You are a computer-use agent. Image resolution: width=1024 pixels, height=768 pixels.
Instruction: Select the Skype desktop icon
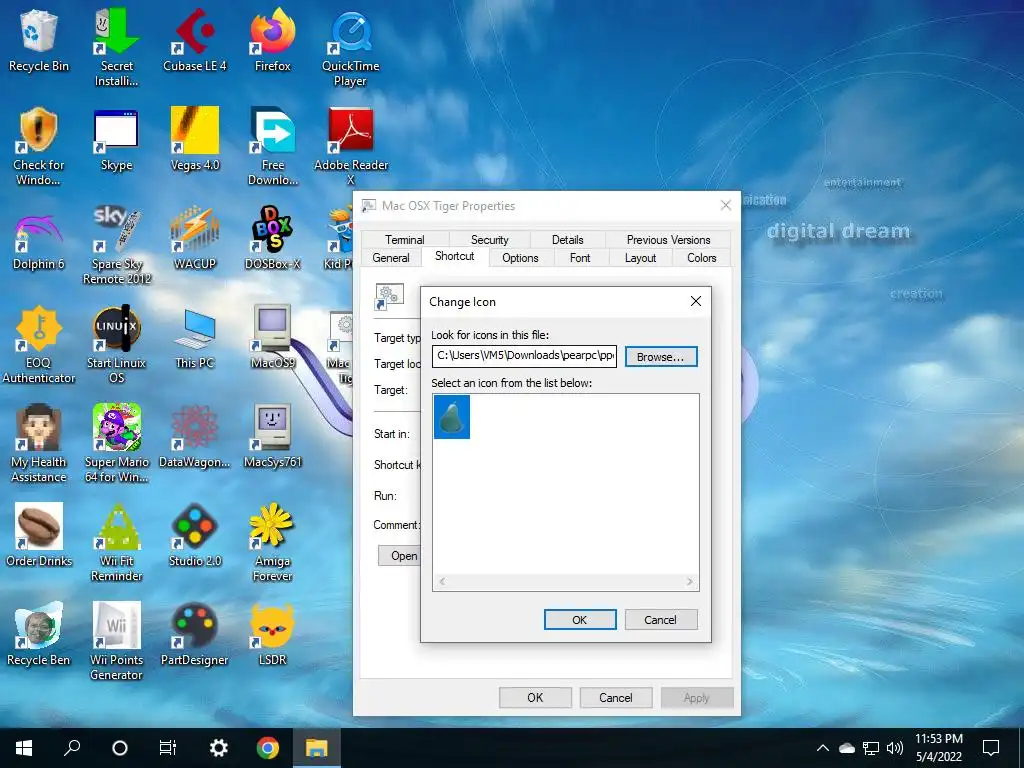(117, 140)
